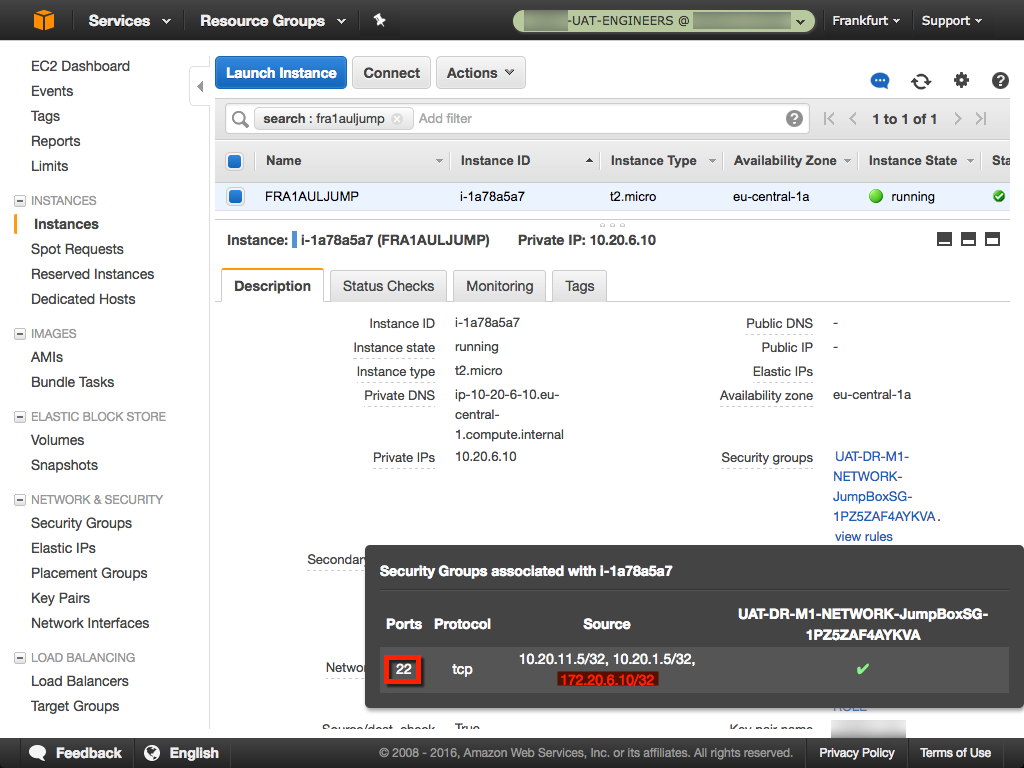Open Security Groups in sidebar
This screenshot has width=1024, height=768.
pyautogui.click(x=81, y=523)
